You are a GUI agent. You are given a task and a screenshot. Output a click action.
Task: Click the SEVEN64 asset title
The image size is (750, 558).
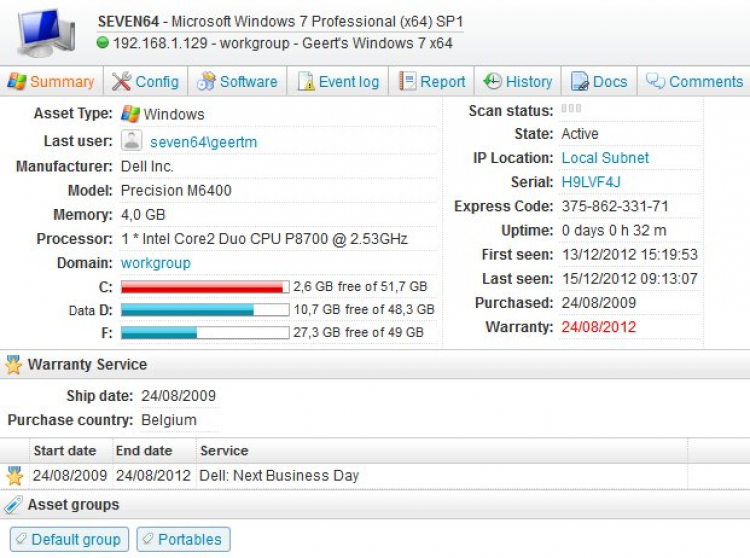[128, 22]
